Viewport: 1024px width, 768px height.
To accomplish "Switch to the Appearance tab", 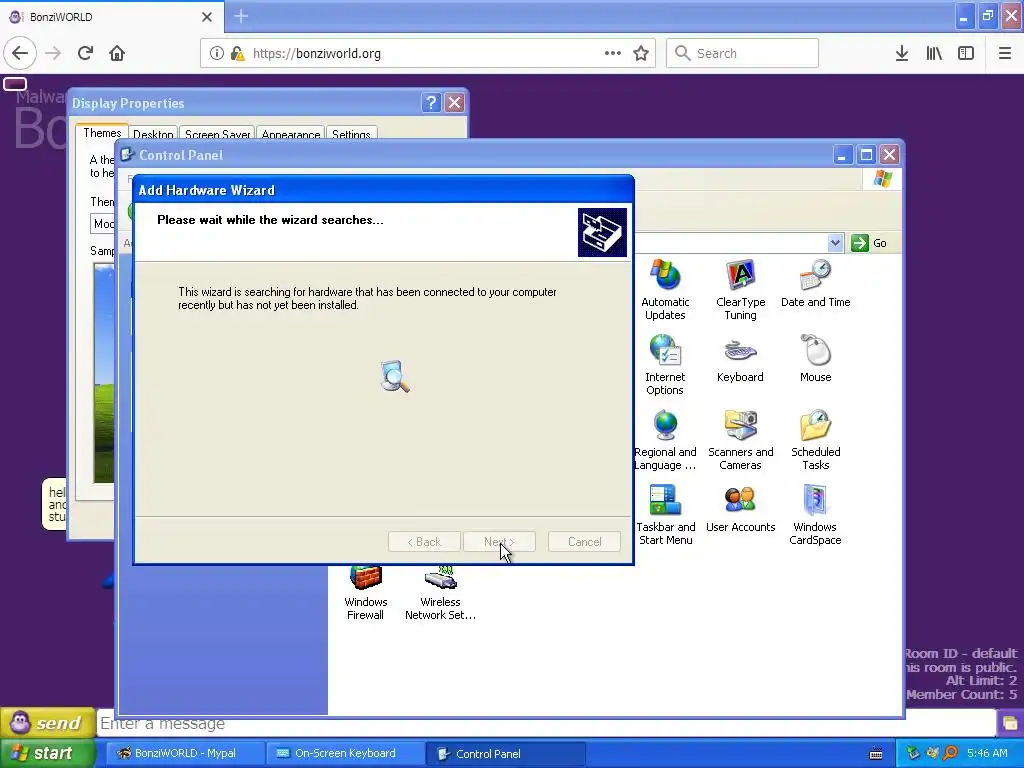I will 291,134.
